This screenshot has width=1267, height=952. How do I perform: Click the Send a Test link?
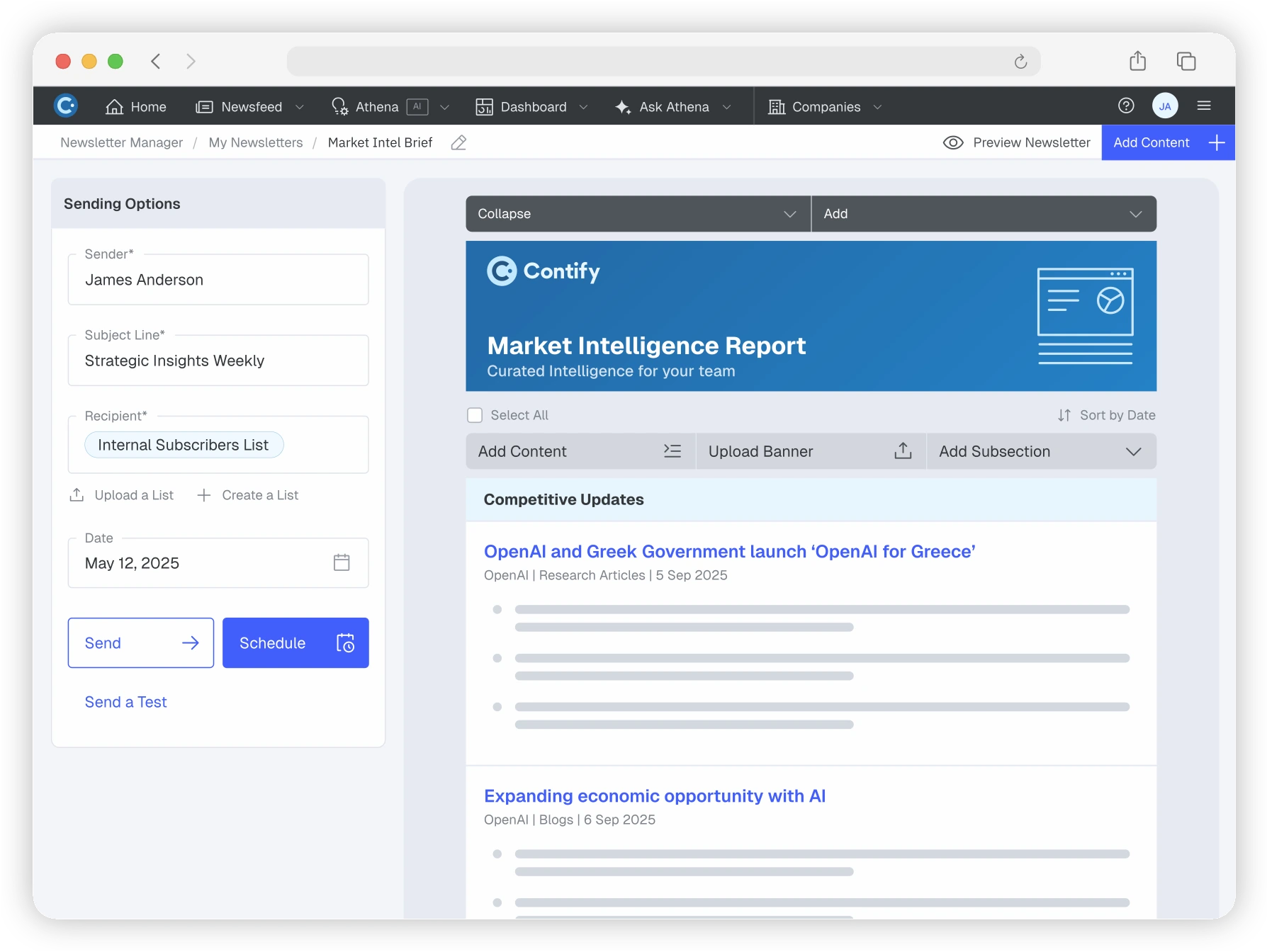click(125, 702)
